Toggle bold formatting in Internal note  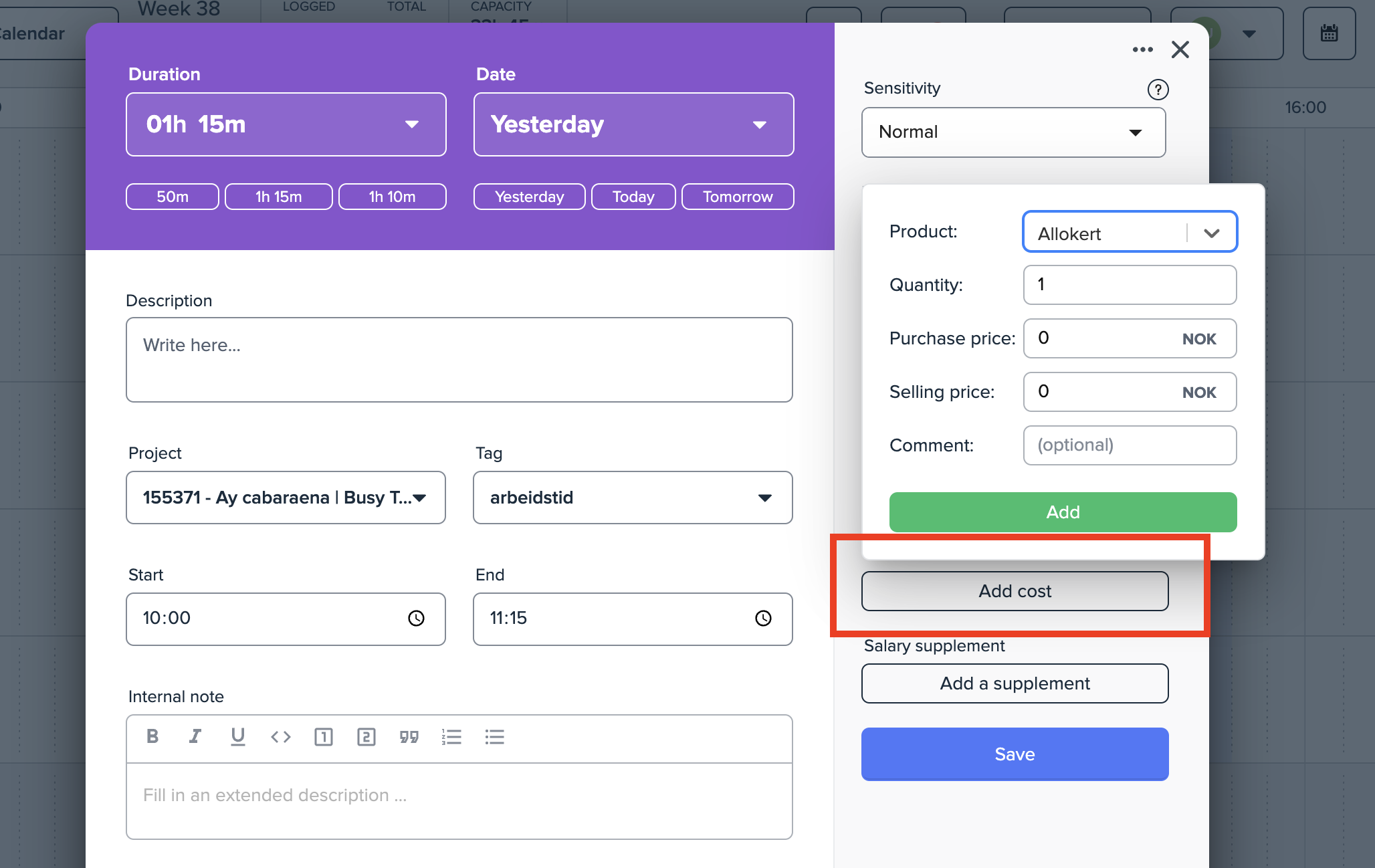click(152, 736)
